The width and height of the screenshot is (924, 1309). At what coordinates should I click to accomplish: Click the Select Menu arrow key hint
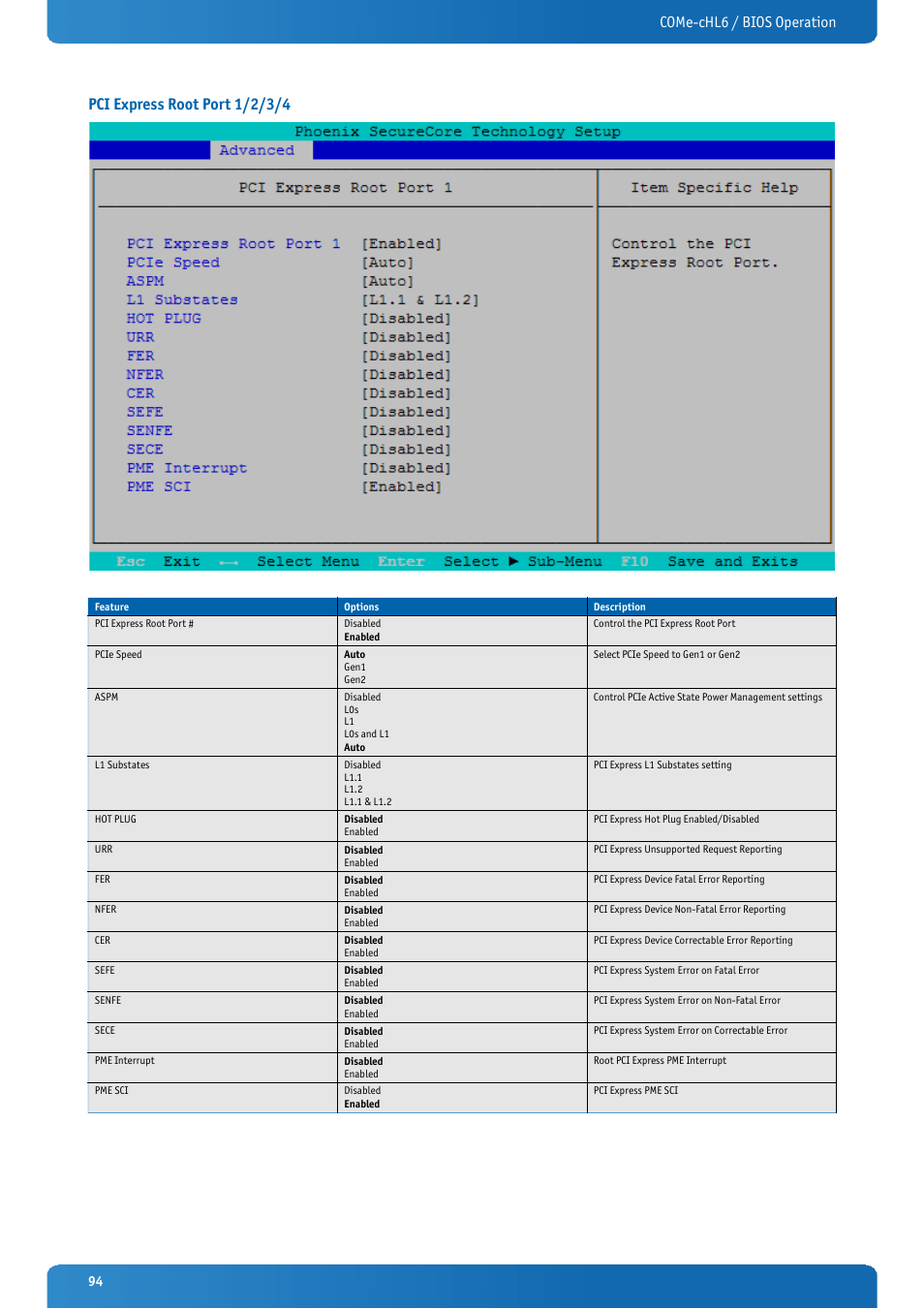pyautogui.click(x=290, y=562)
